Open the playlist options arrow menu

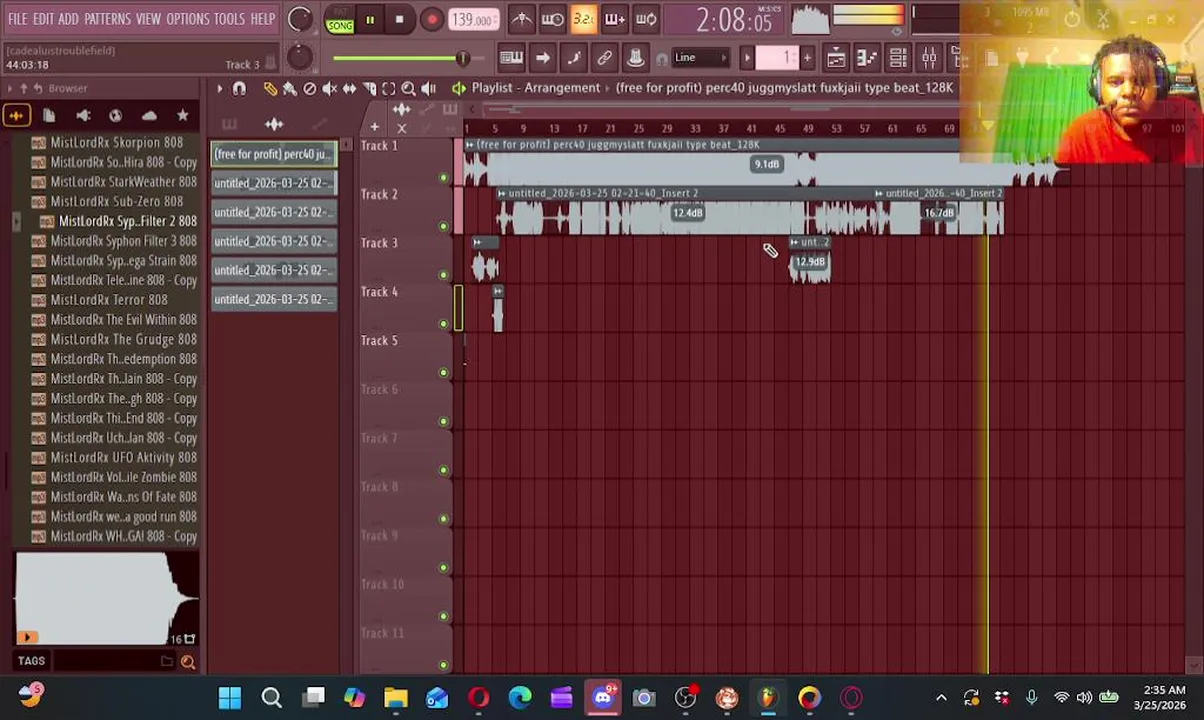click(219, 89)
